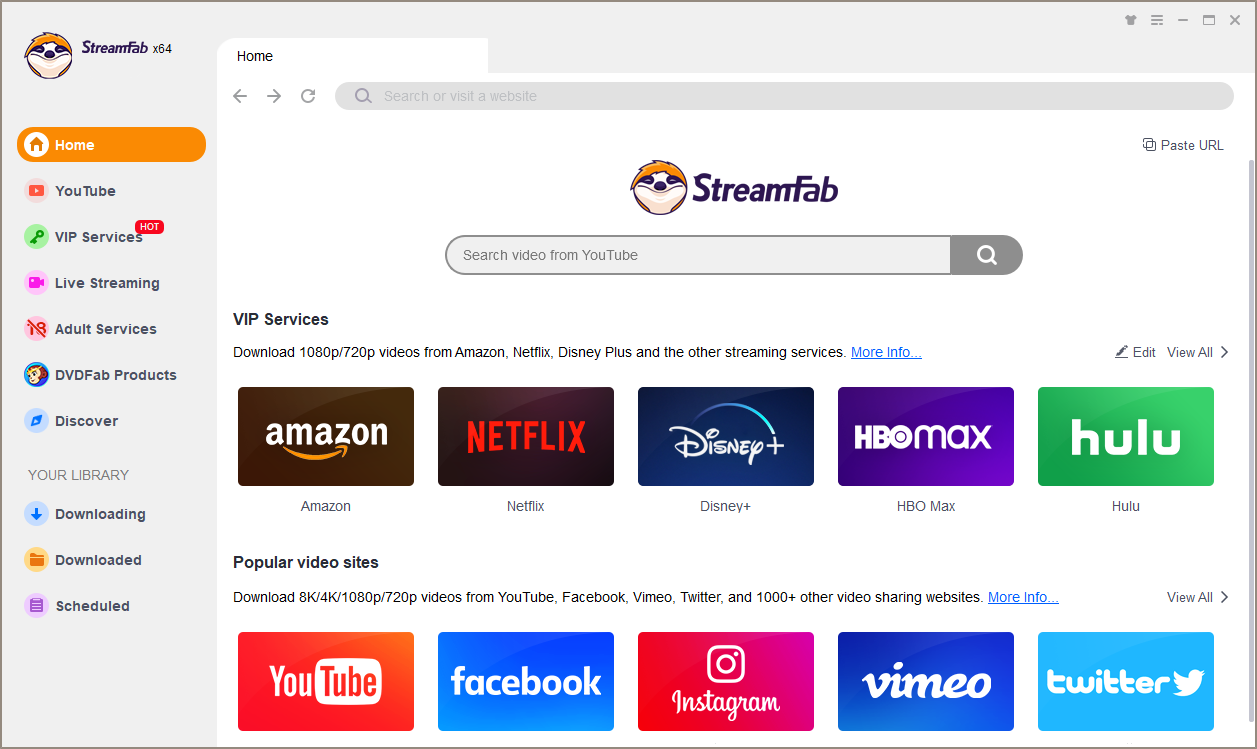Click the VIP Services key icon

36,237
